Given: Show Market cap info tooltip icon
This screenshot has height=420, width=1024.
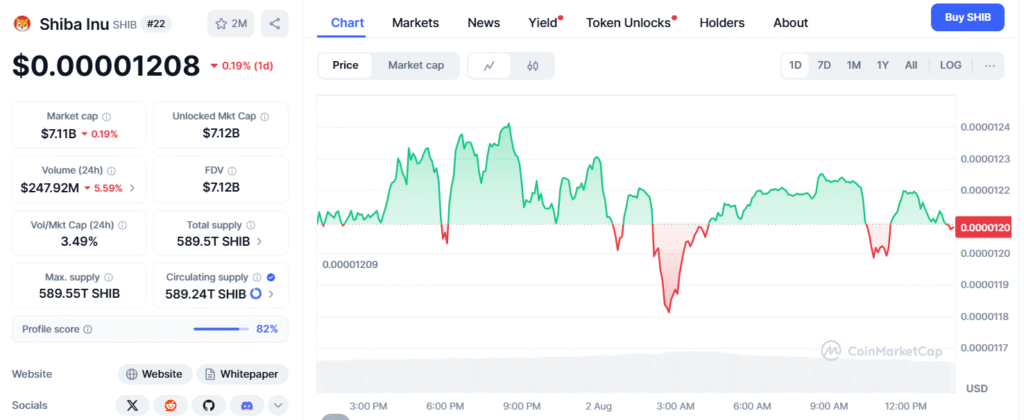Looking at the screenshot, I should click(106, 116).
